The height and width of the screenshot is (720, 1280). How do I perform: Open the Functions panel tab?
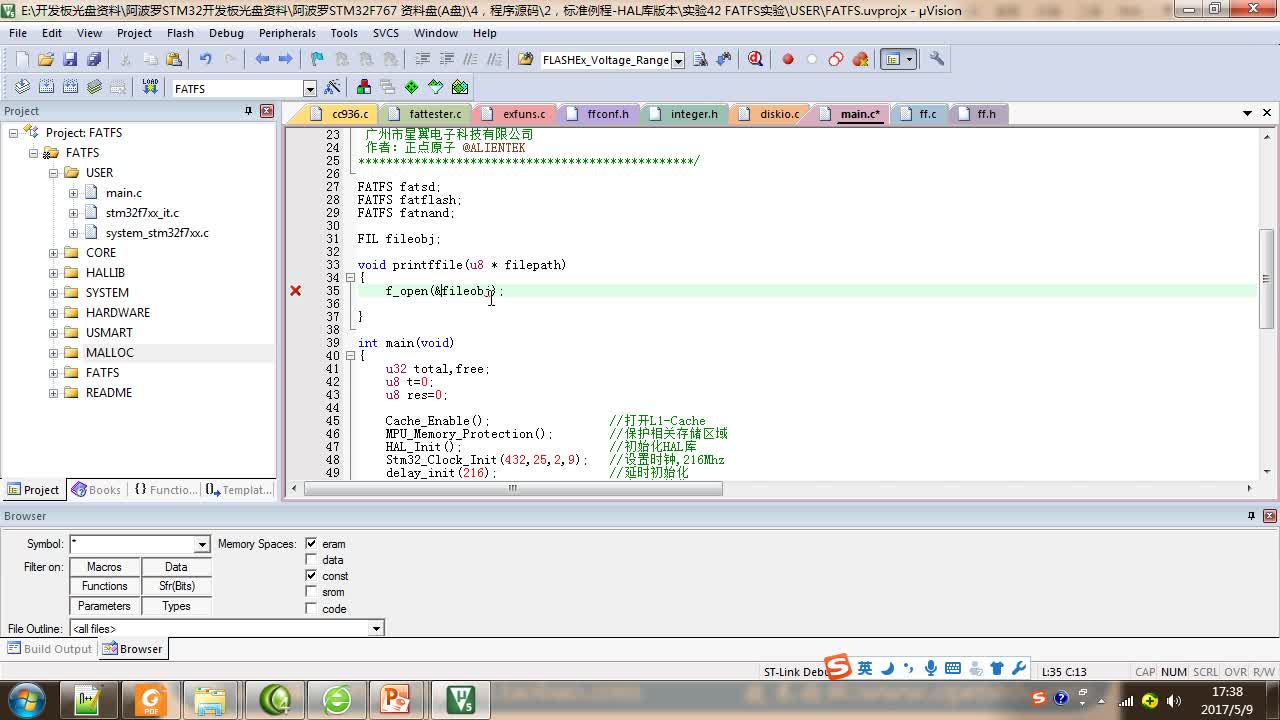[165, 490]
